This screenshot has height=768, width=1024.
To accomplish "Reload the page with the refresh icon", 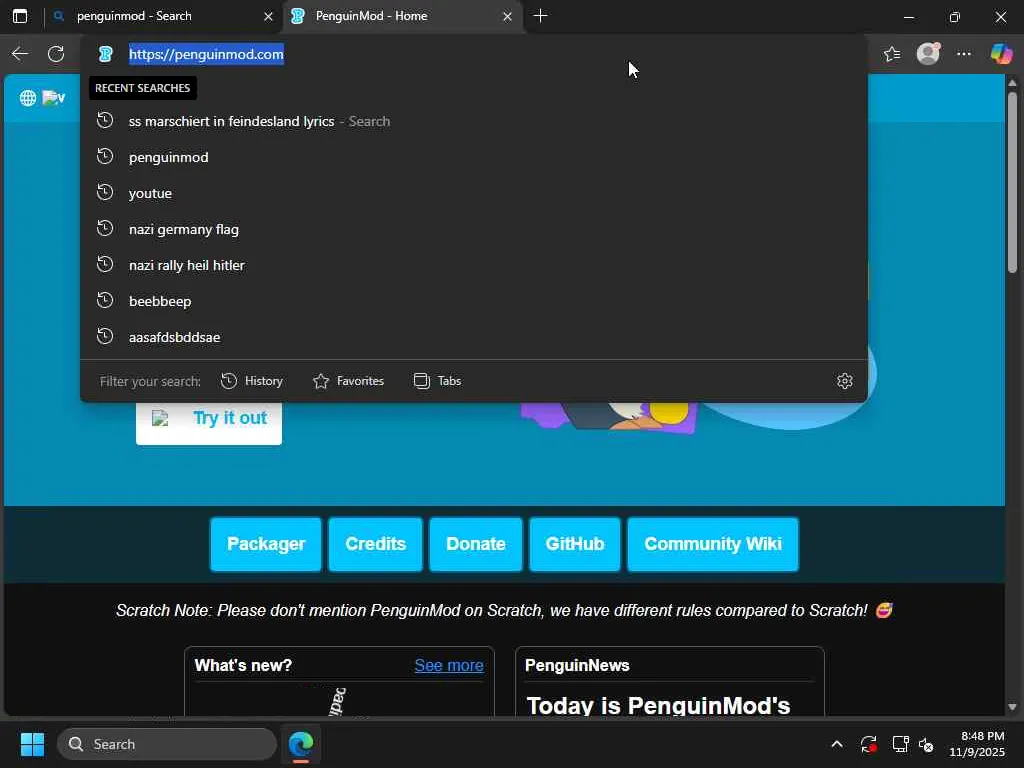I will pos(56,54).
